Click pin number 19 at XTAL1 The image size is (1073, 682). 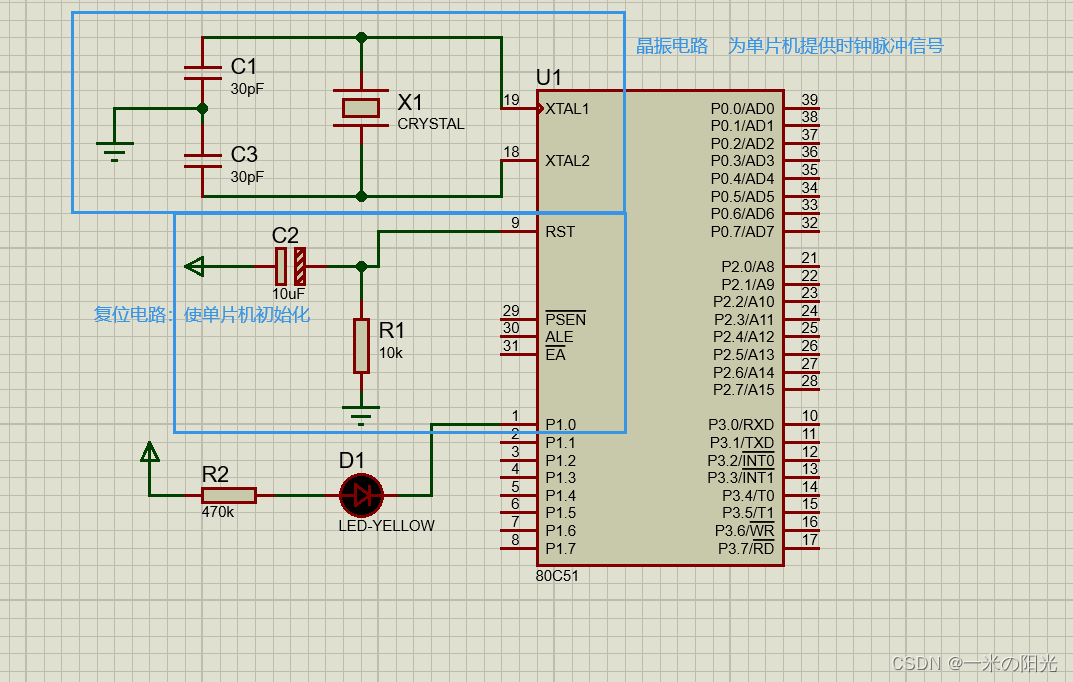(x=511, y=100)
